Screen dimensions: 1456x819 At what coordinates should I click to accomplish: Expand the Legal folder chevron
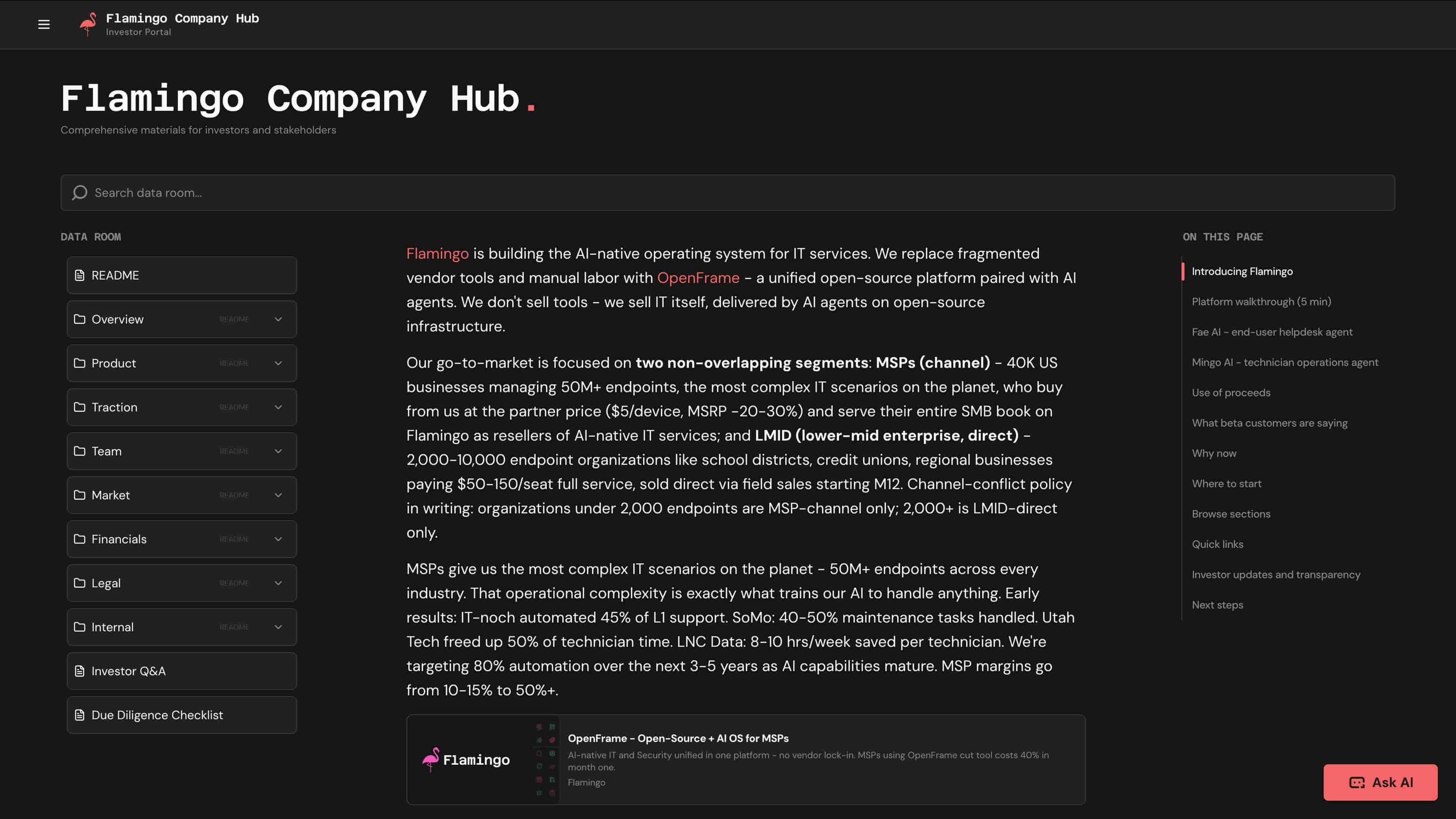click(x=278, y=583)
